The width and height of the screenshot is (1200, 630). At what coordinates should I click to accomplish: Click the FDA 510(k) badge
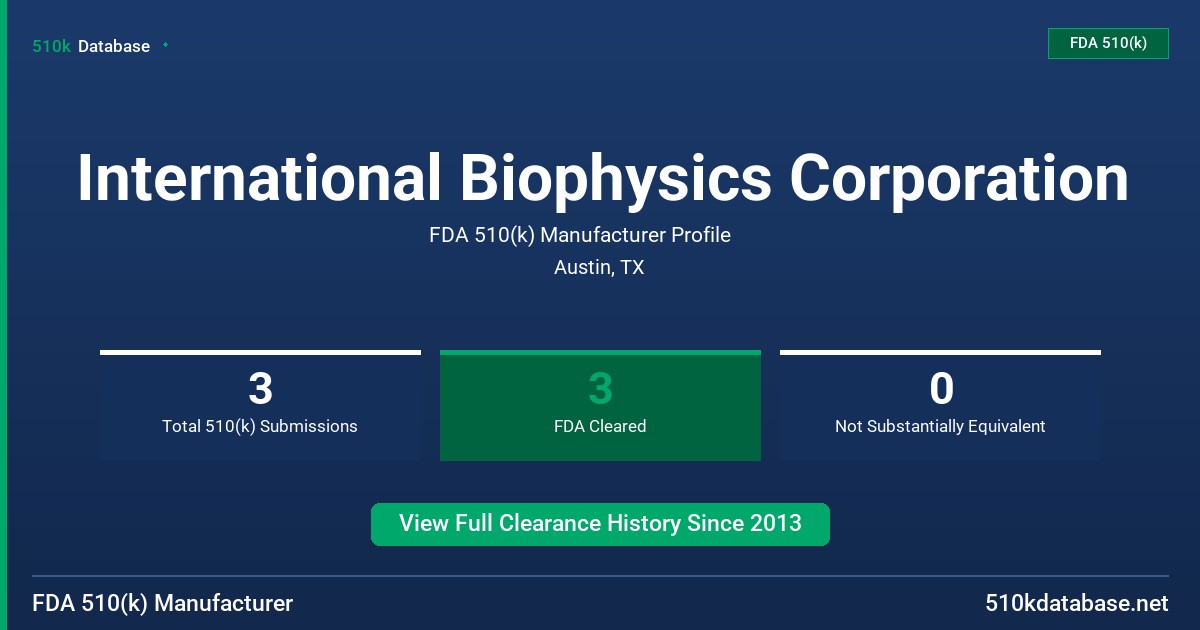pyautogui.click(x=1108, y=43)
